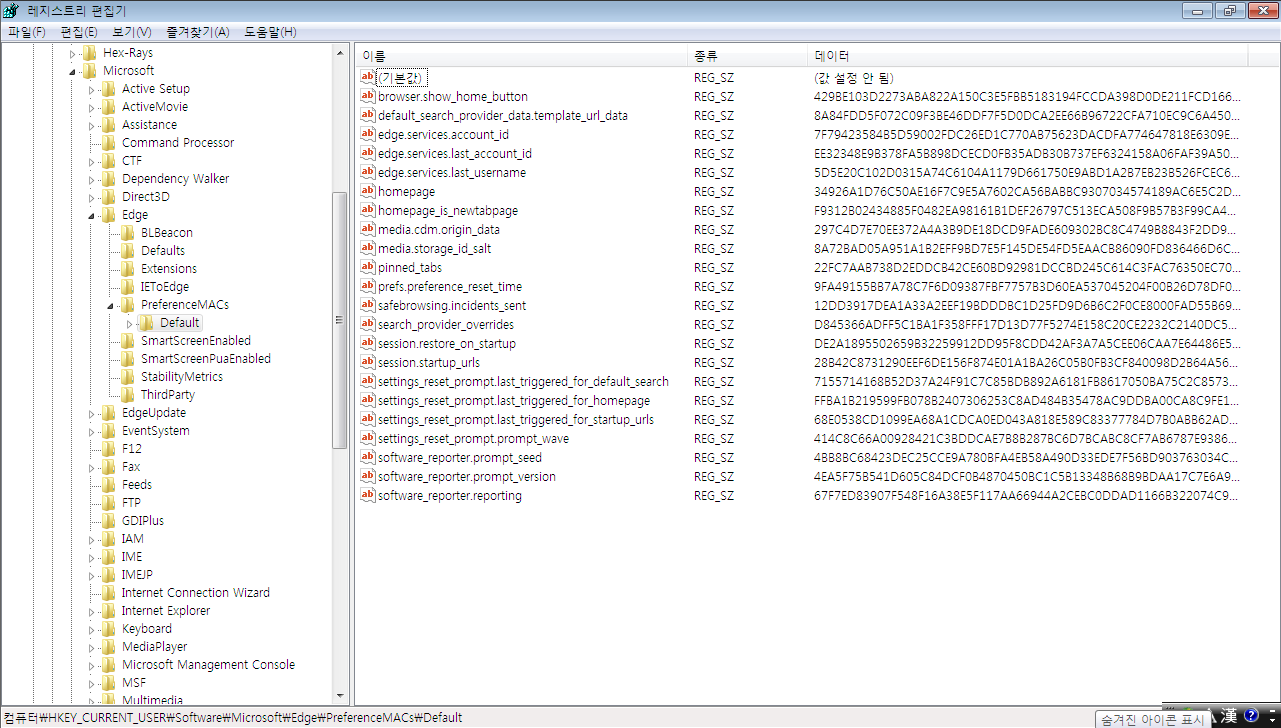This screenshot has width=1281, height=728.
Task: Click the tree pane scroll up arrow
Action: coord(339,52)
